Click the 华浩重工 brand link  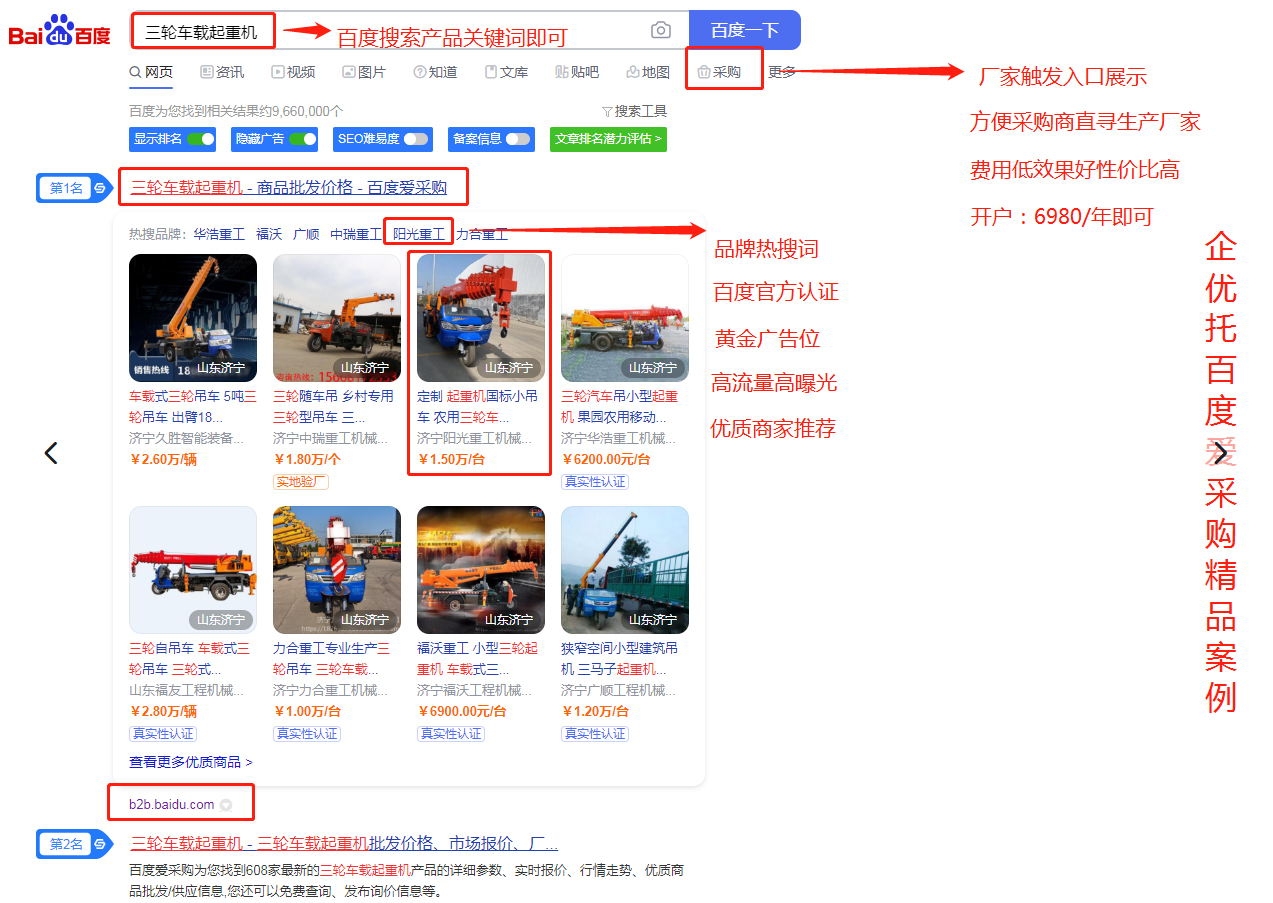tap(219, 234)
